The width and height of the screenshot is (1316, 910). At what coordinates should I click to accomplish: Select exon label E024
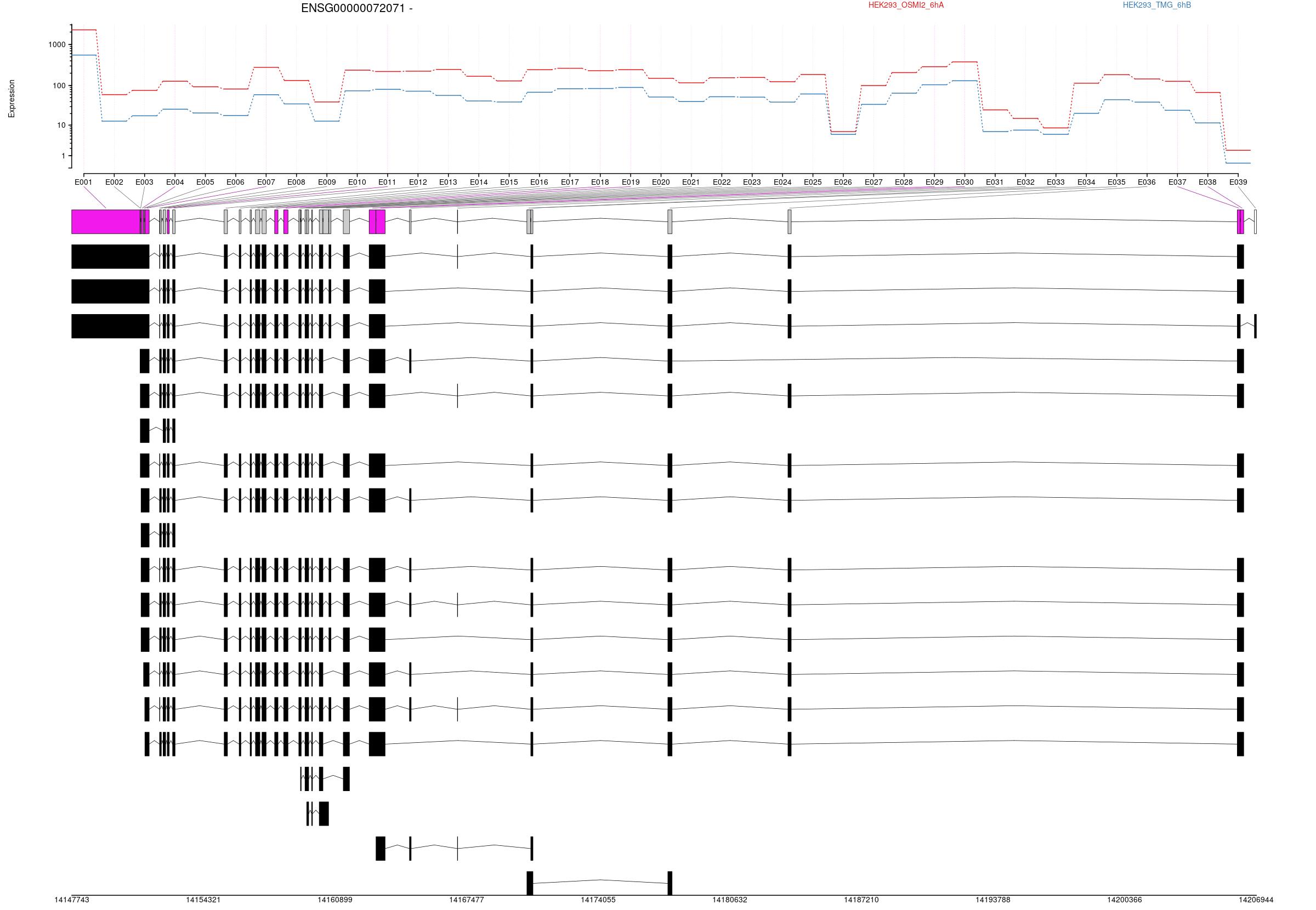pos(783,183)
